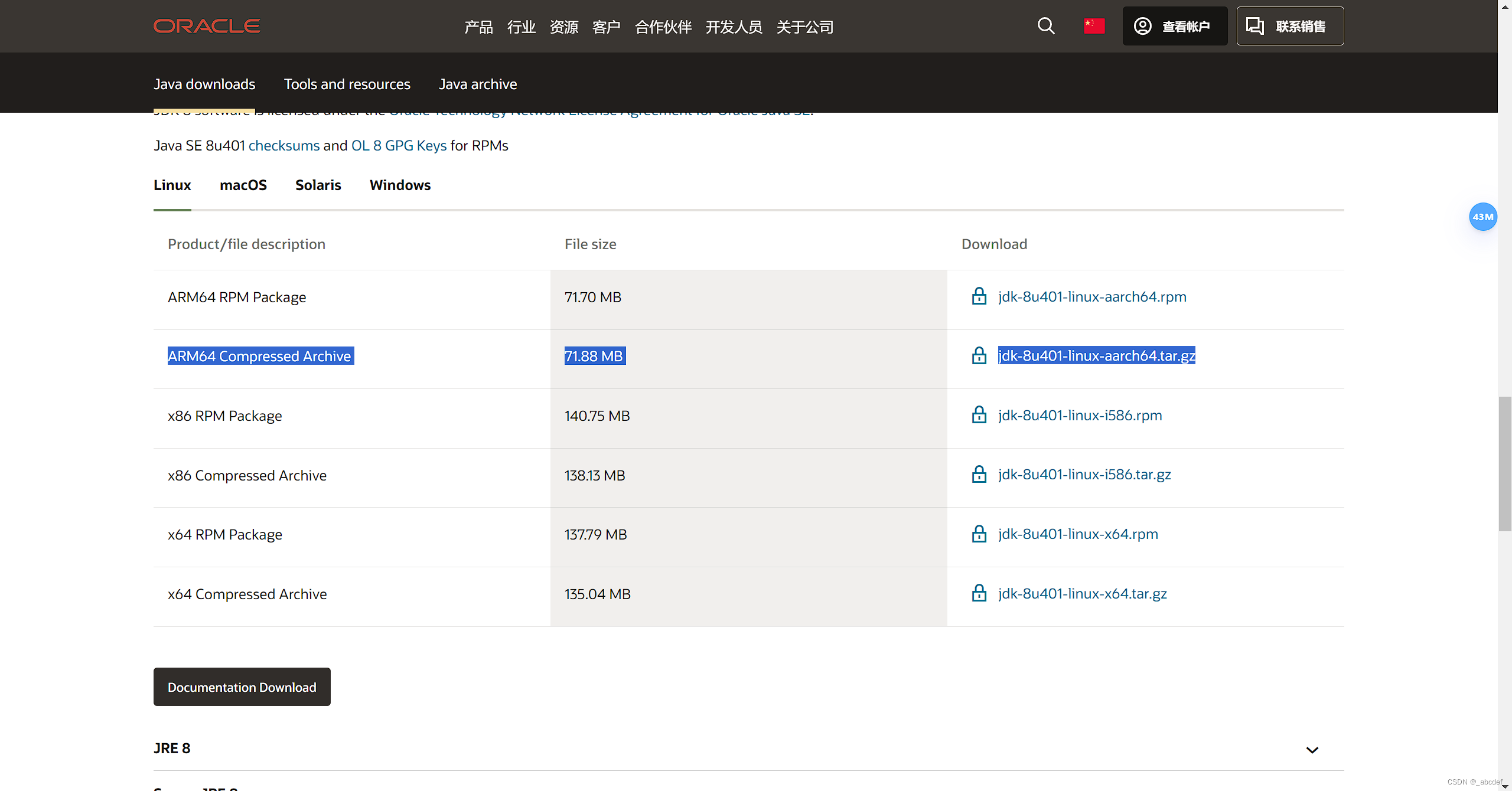The image size is (1512, 791).
Task: Click lock icon beside jdk-8u401-linux-aarch64.rpm
Action: pyautogui.click(x=979, y=296)
